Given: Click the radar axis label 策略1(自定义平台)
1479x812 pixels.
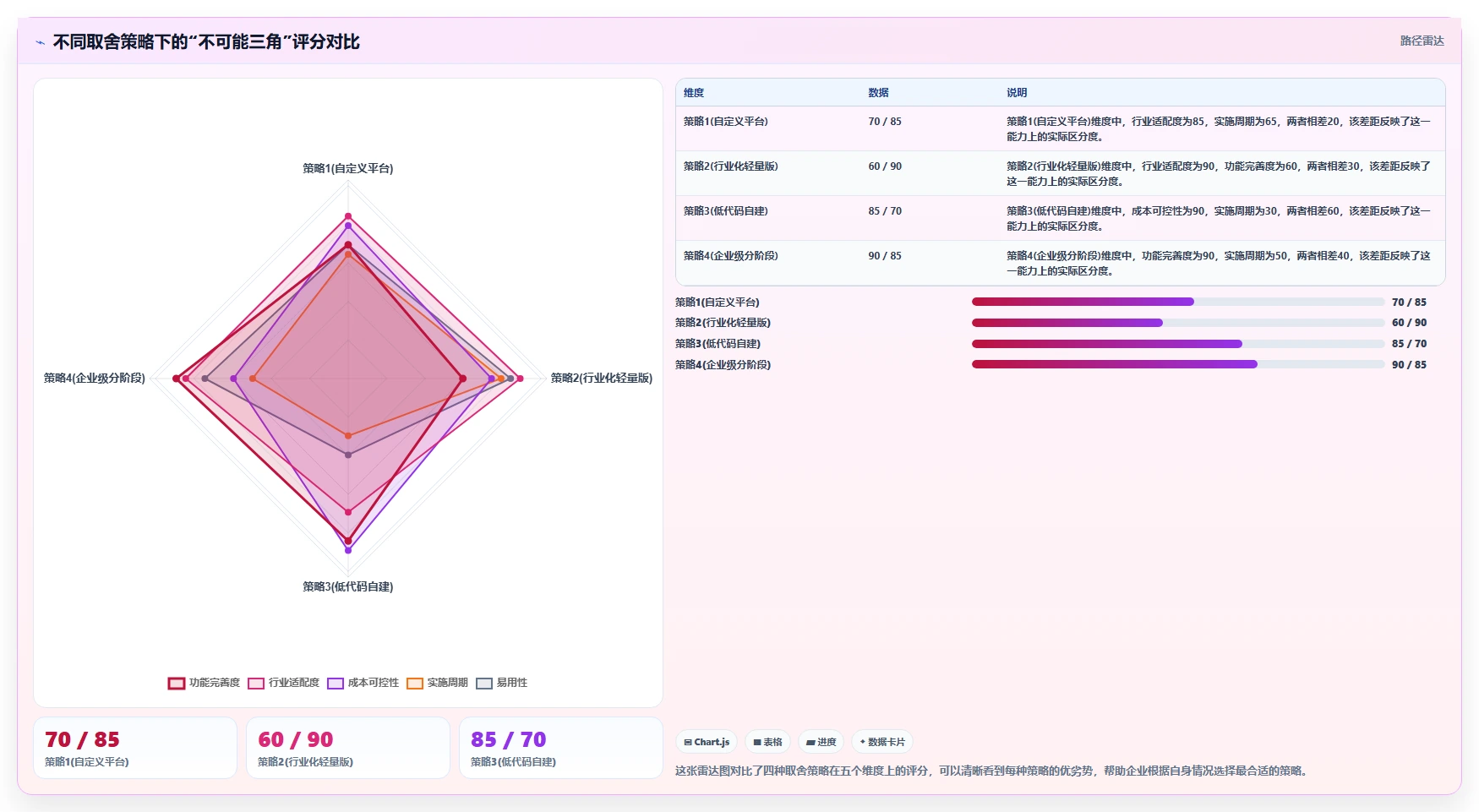Looking at the screenshot, I should click(x=348, y=169).
